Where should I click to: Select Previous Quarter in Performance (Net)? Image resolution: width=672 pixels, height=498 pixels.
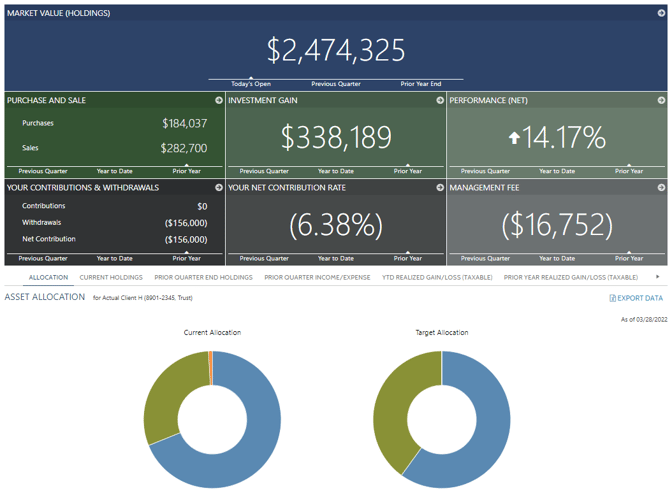(485, 171)
